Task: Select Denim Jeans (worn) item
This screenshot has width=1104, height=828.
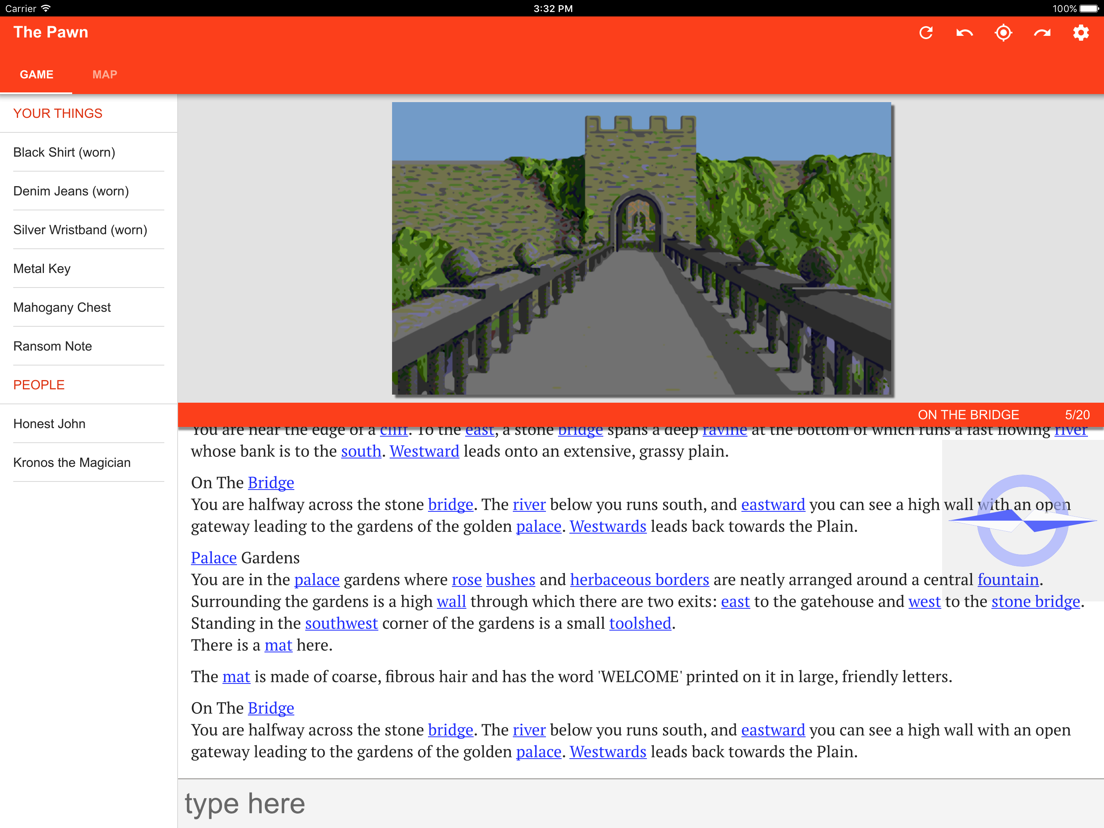Action: (x=89, y=191)
